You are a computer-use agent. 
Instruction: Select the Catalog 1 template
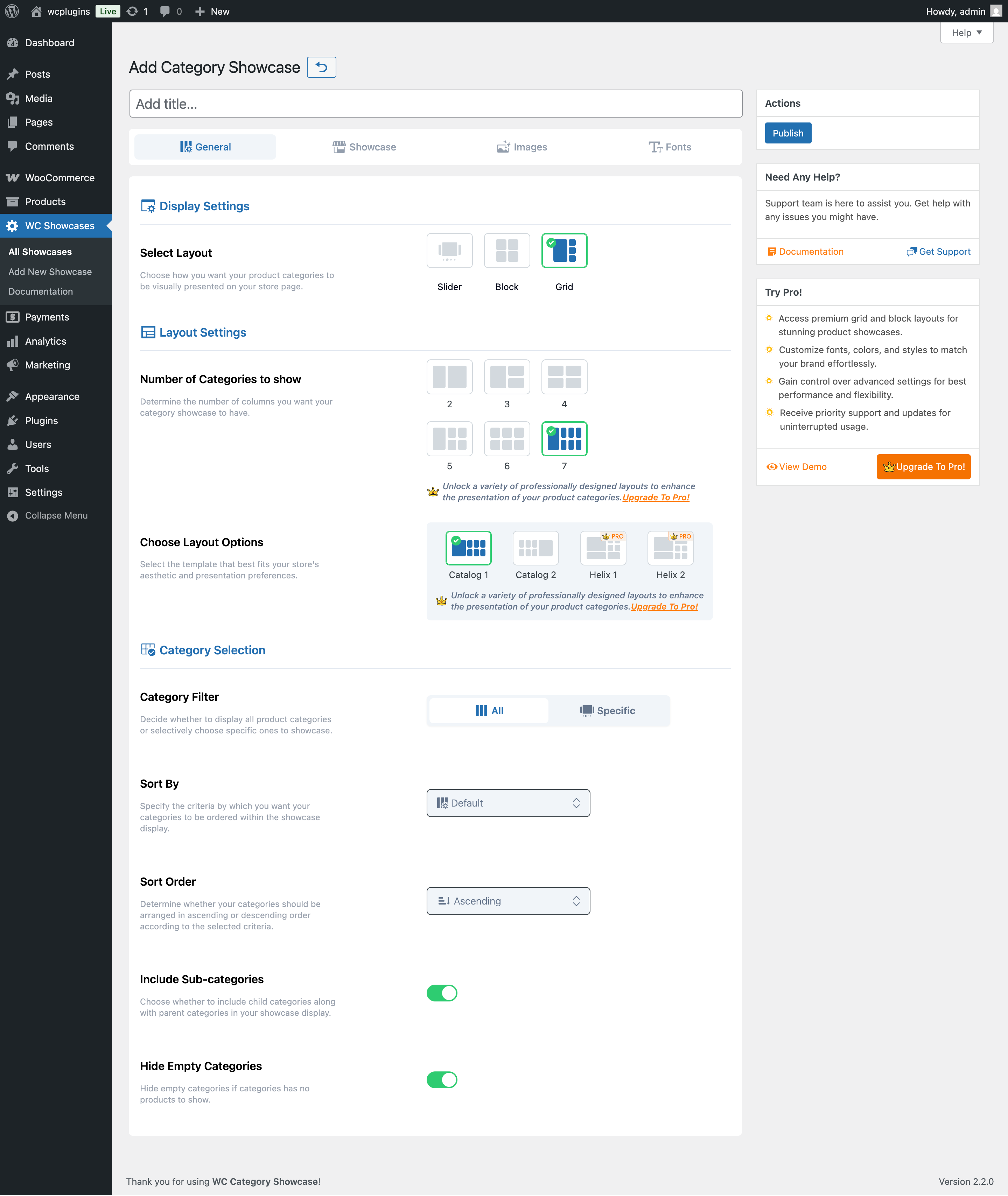point(469,548)
